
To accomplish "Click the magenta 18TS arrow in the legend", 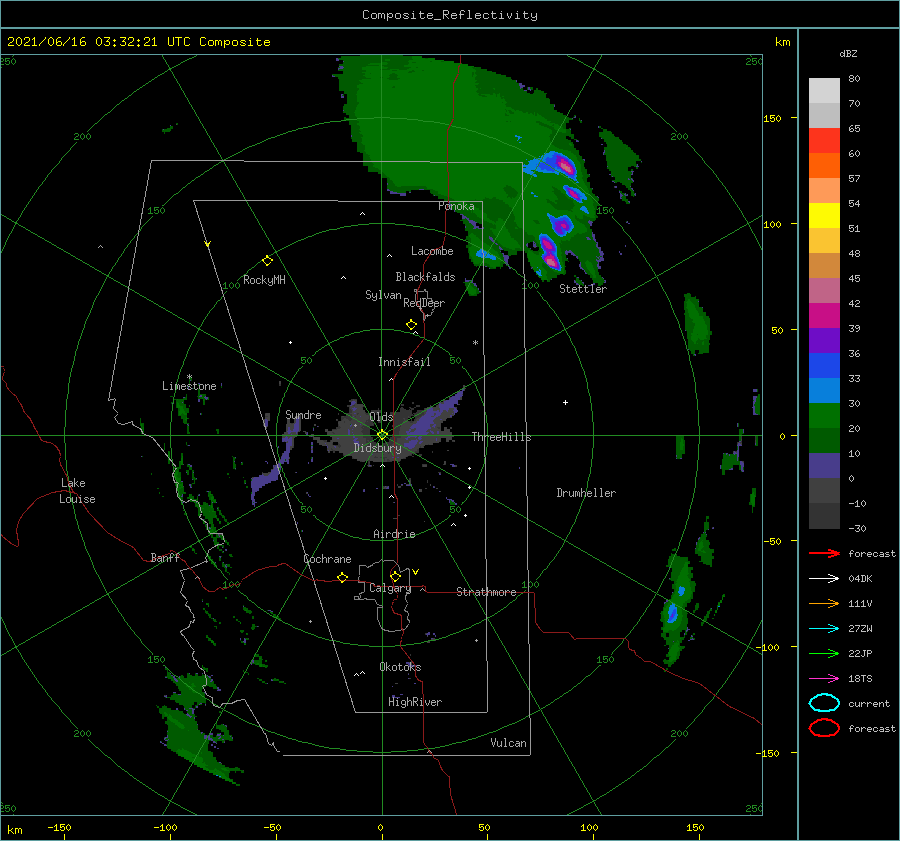I will coord(824,678).
